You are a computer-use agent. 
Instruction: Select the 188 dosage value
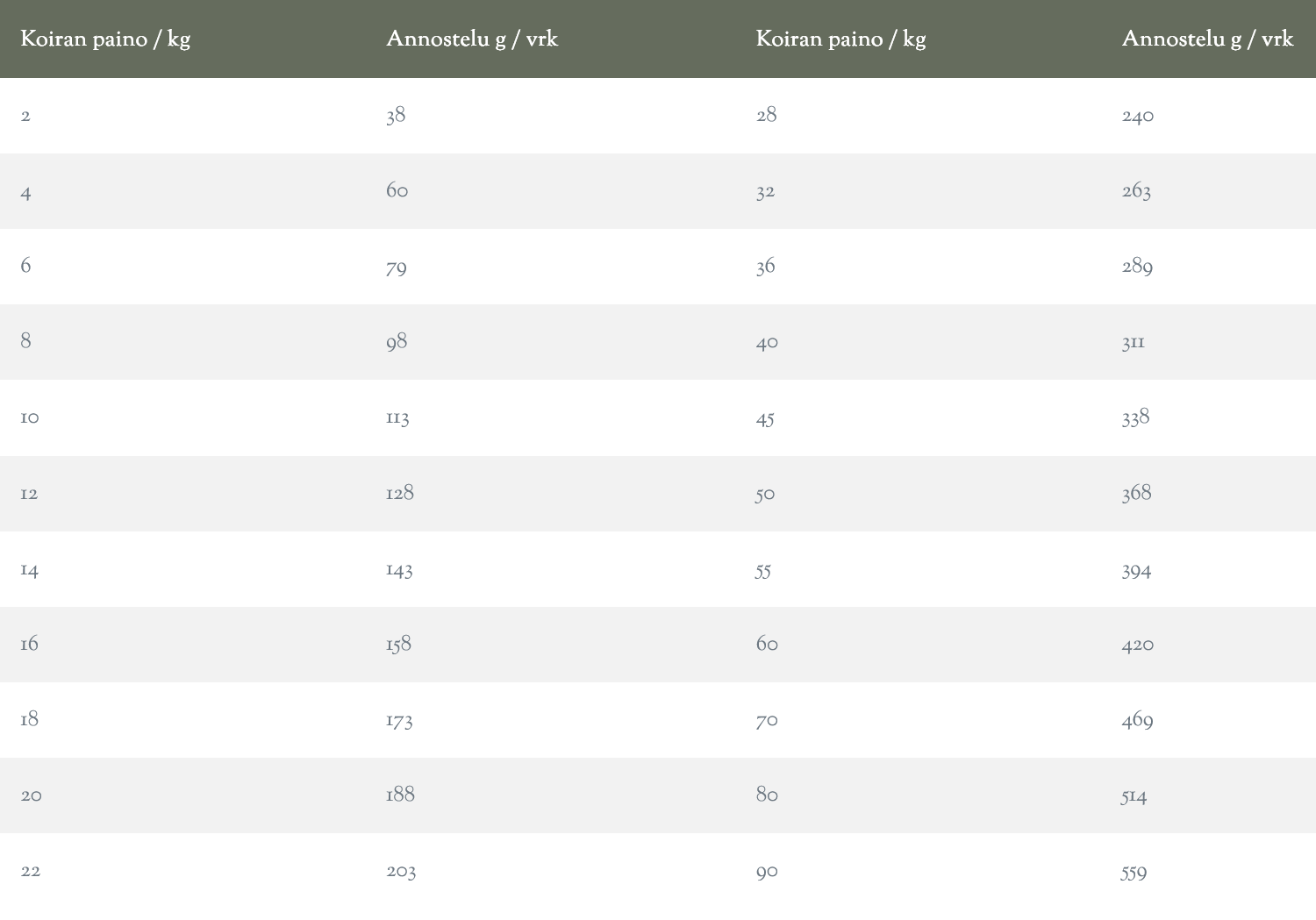tap(400, 795)
